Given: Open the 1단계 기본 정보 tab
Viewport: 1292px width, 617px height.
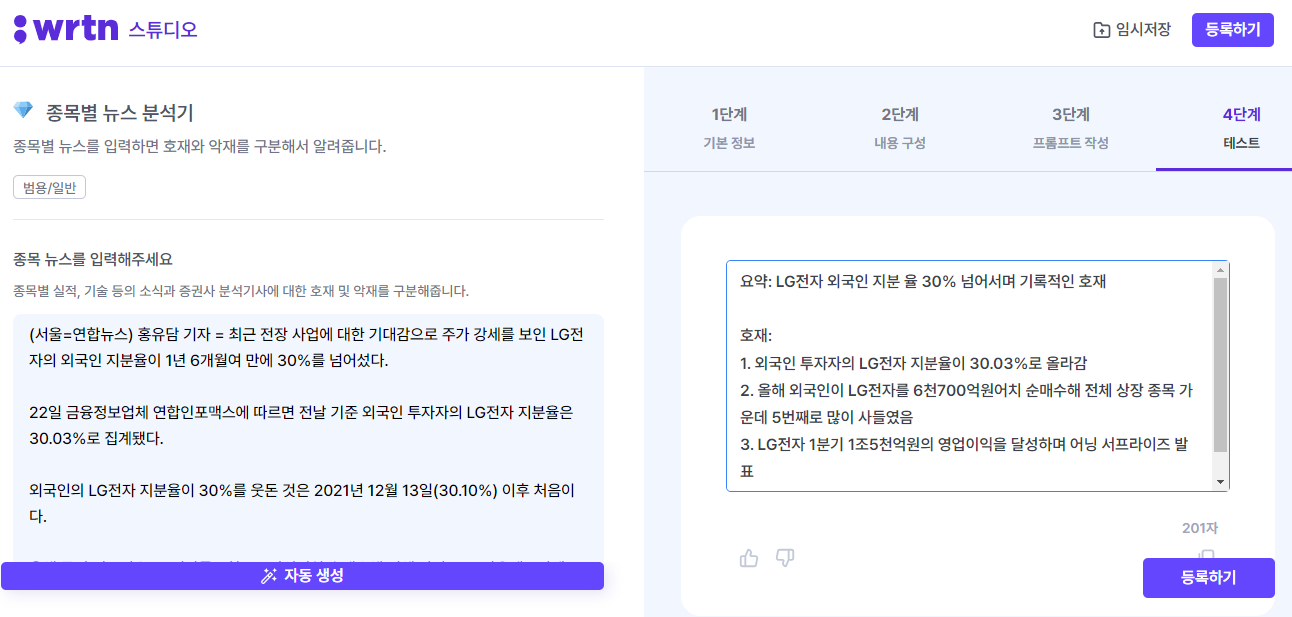Looking at the screenshot, I should coord(729,128).
